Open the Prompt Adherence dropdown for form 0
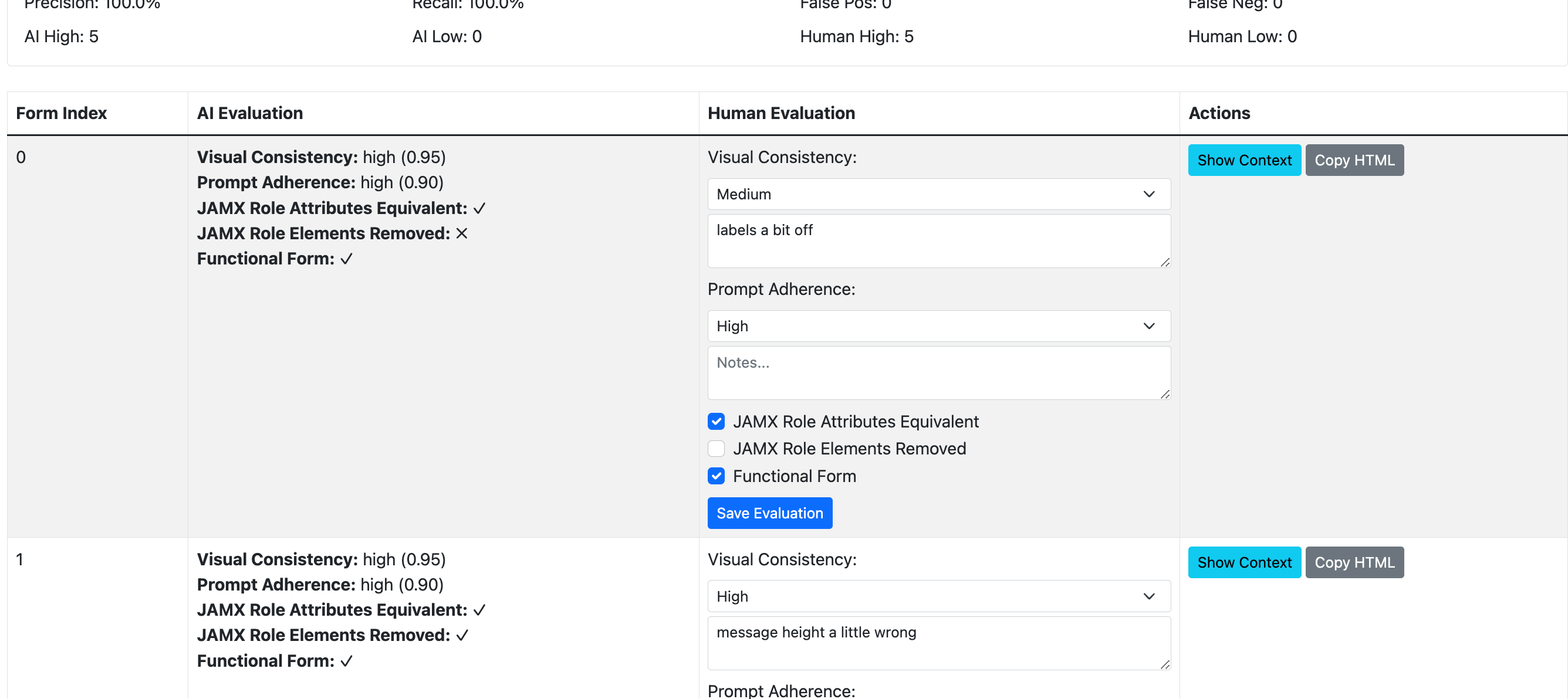This screenshot has height=699, width=1568. click(938, 325)
